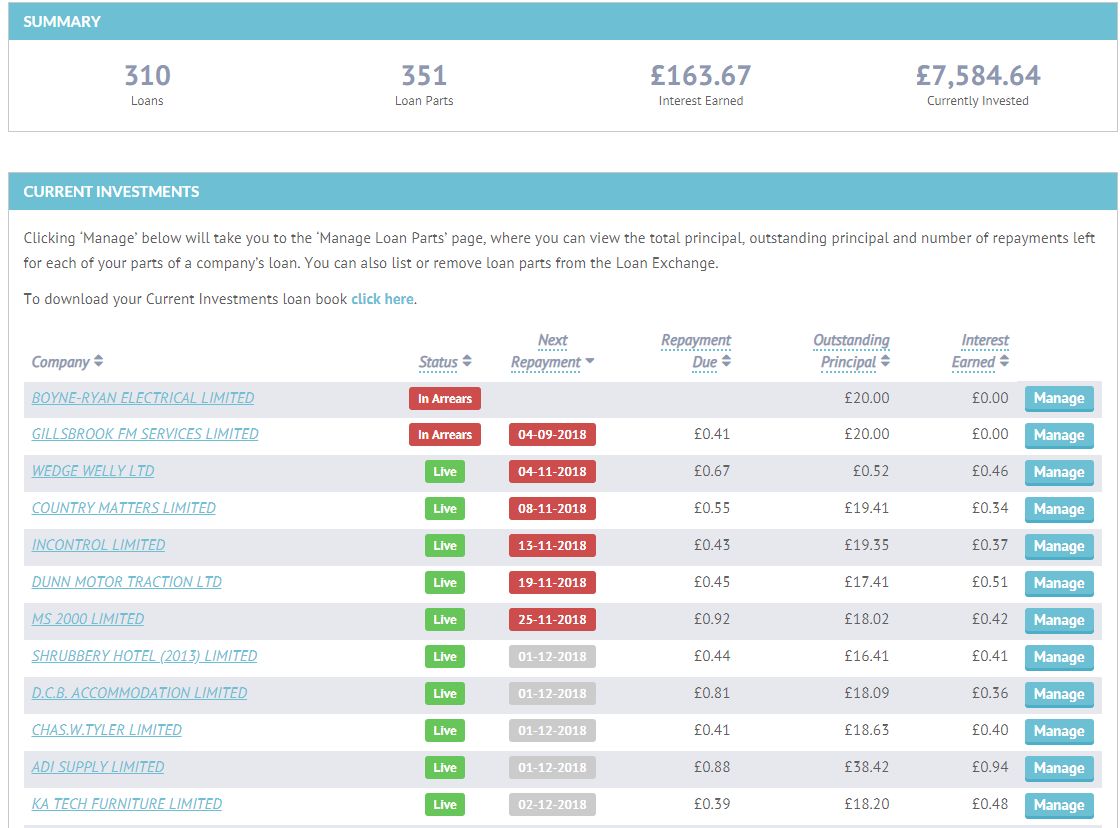Sort table by Status column icon

pyautogui.click(x=467, y=361)
